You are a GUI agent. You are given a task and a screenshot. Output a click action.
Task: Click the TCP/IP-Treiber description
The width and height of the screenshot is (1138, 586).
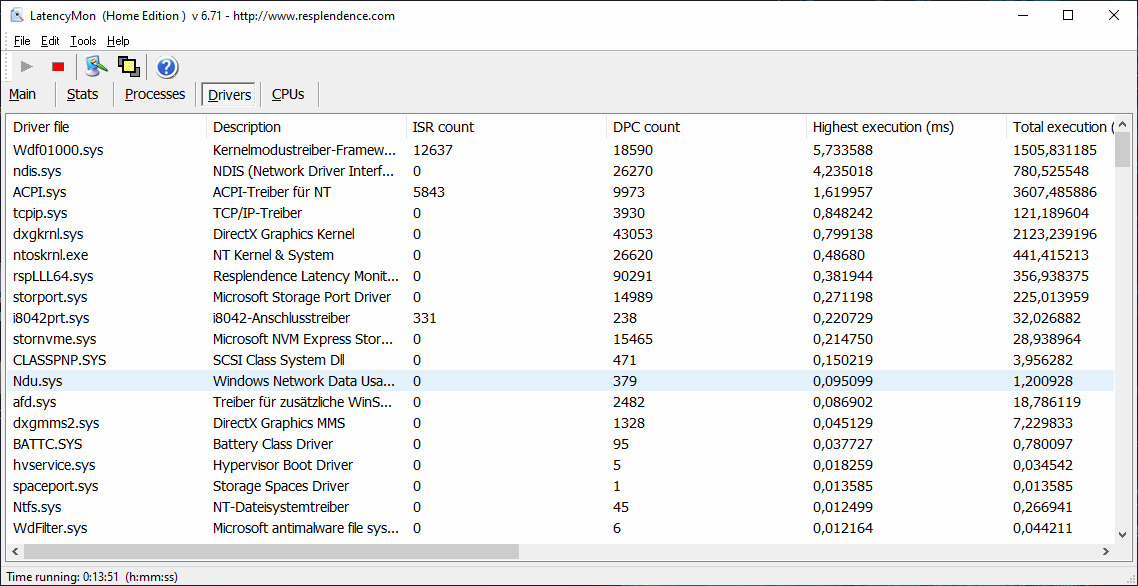(258, 213)
